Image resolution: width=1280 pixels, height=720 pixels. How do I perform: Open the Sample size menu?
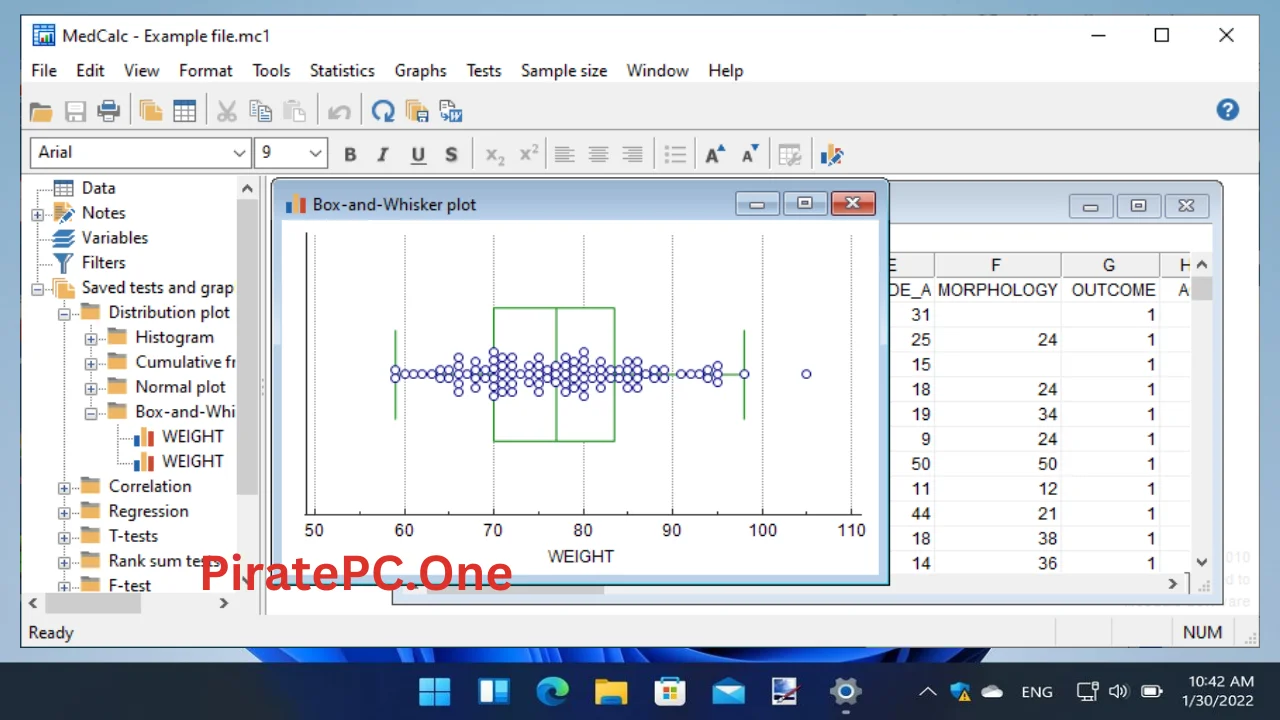coord(564,70)
